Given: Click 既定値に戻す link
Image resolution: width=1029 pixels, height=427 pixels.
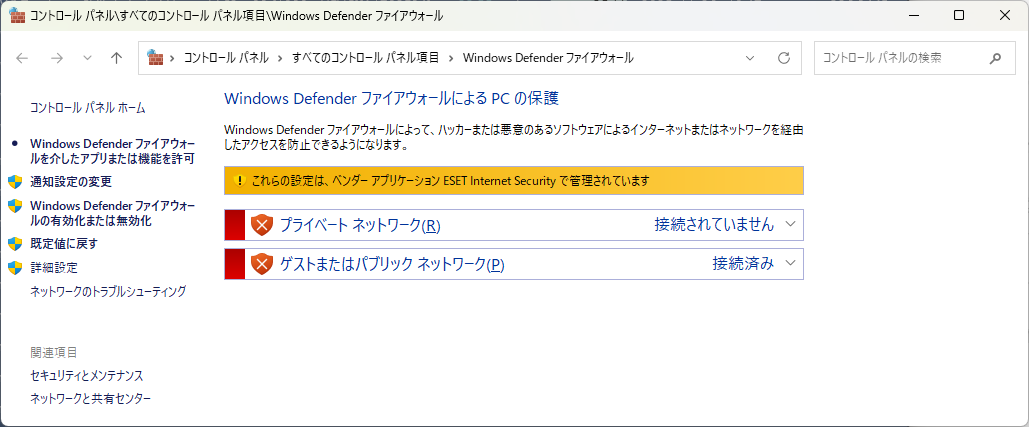Looking at the screenshot, I should (64, 243).
